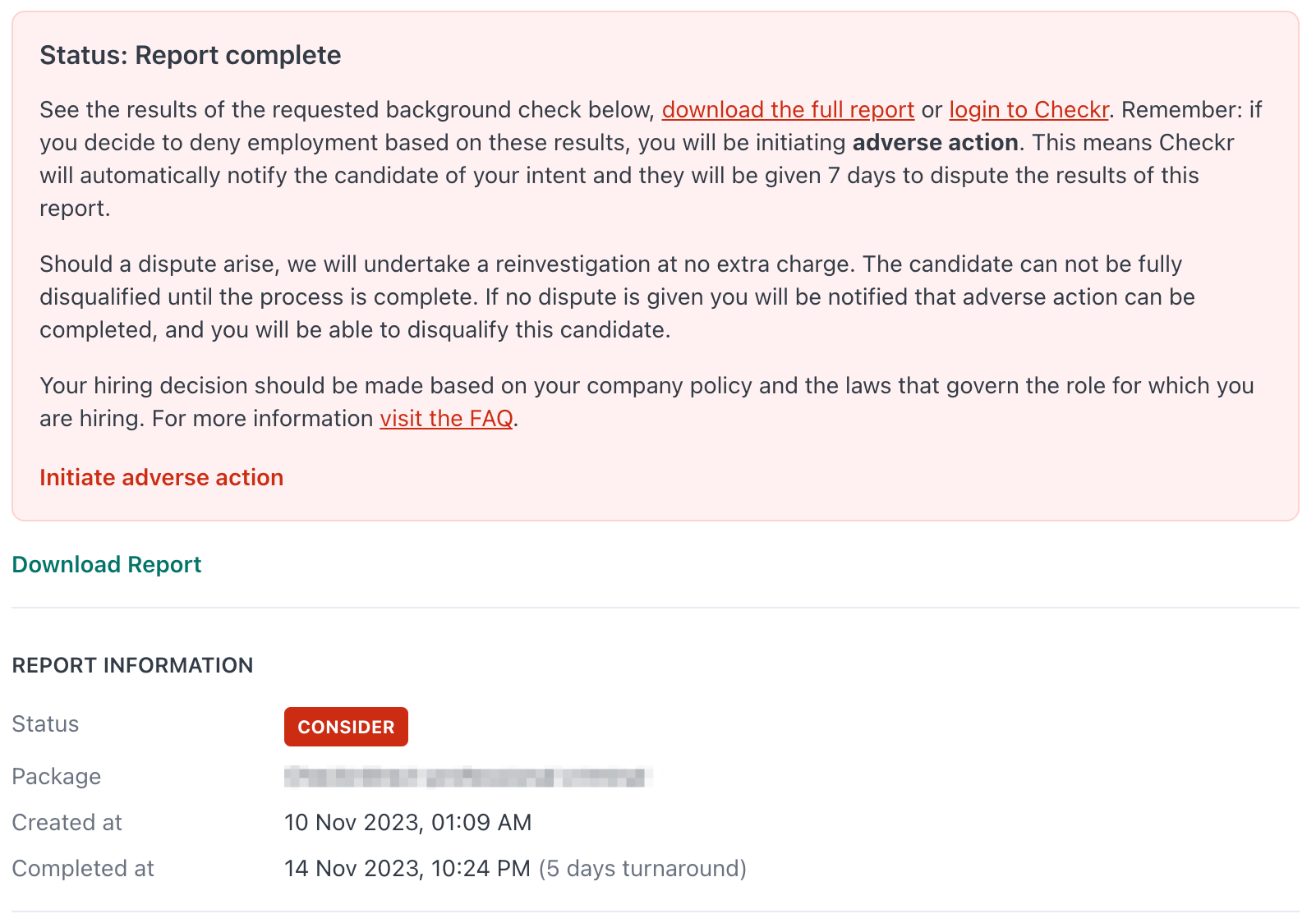Click the 'REPORT INFORMATION' section heading
Viewport: 1316px width, 923px height.
tap(132, 665)
